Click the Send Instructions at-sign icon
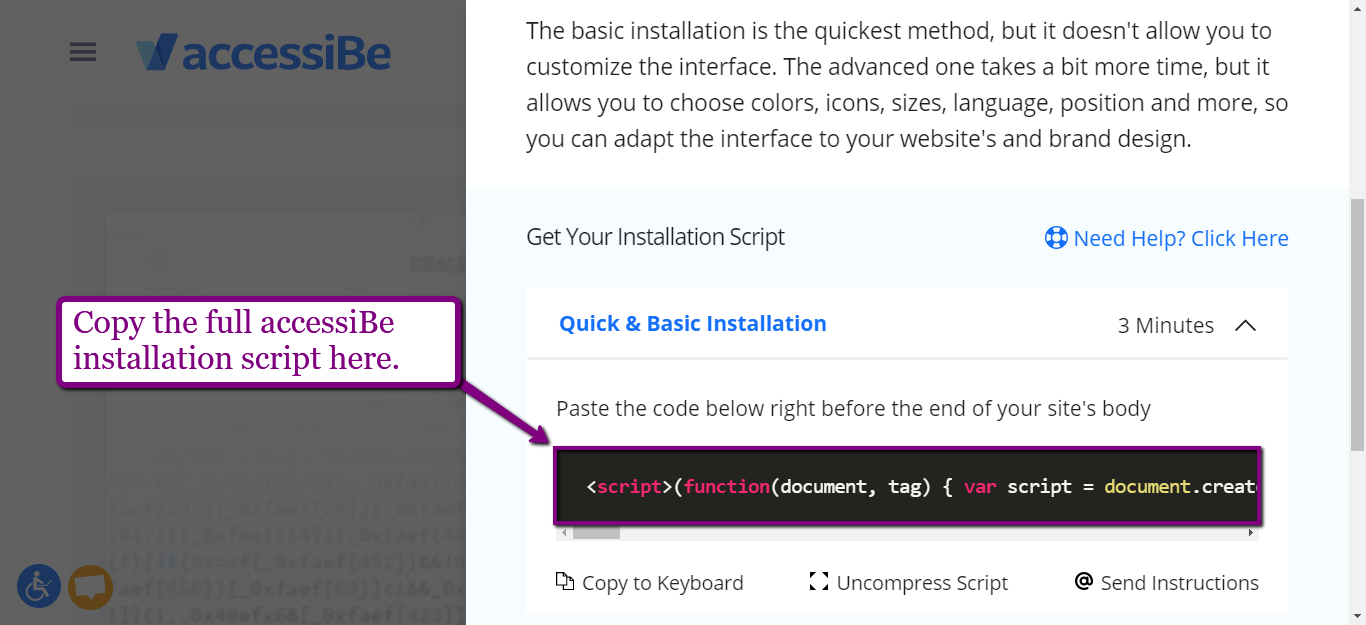Screen dimensions: 1366x625 pyautogui.click(x=1083, y=581)
